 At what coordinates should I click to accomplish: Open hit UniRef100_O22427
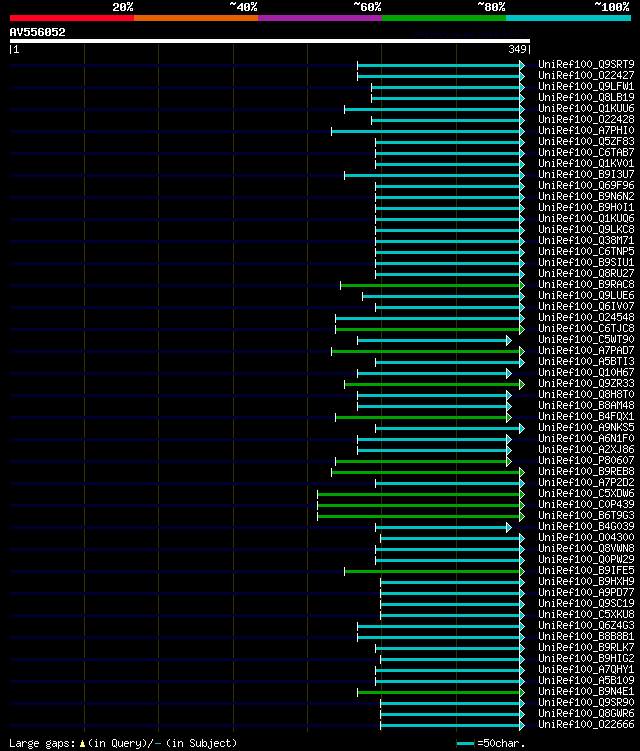tap(586, 75)
